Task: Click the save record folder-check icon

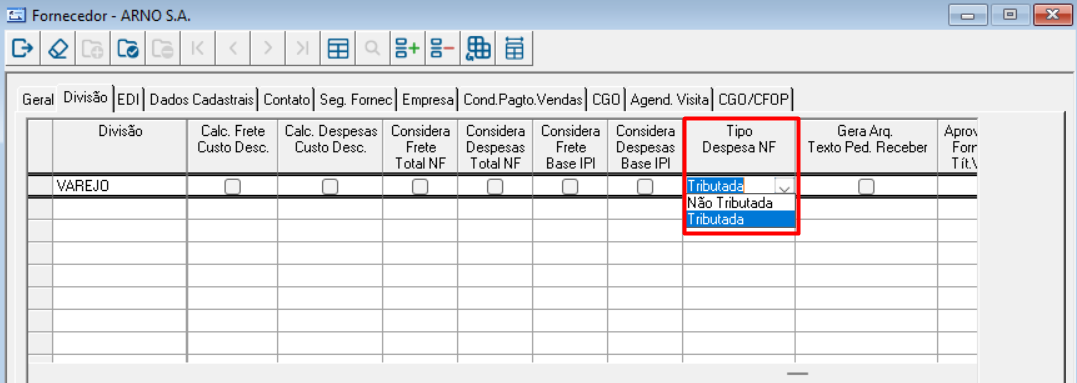Action: click(x=128, y=49)
